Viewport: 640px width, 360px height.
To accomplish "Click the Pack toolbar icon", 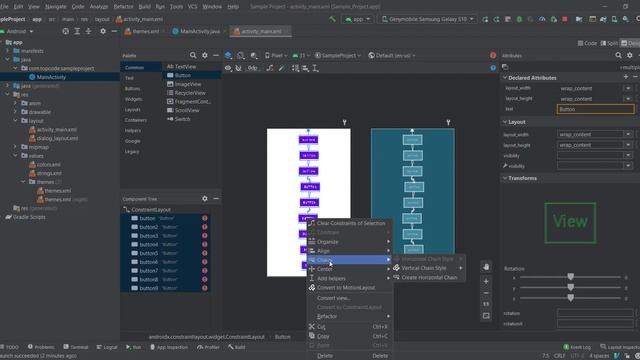I will [295, 68].
